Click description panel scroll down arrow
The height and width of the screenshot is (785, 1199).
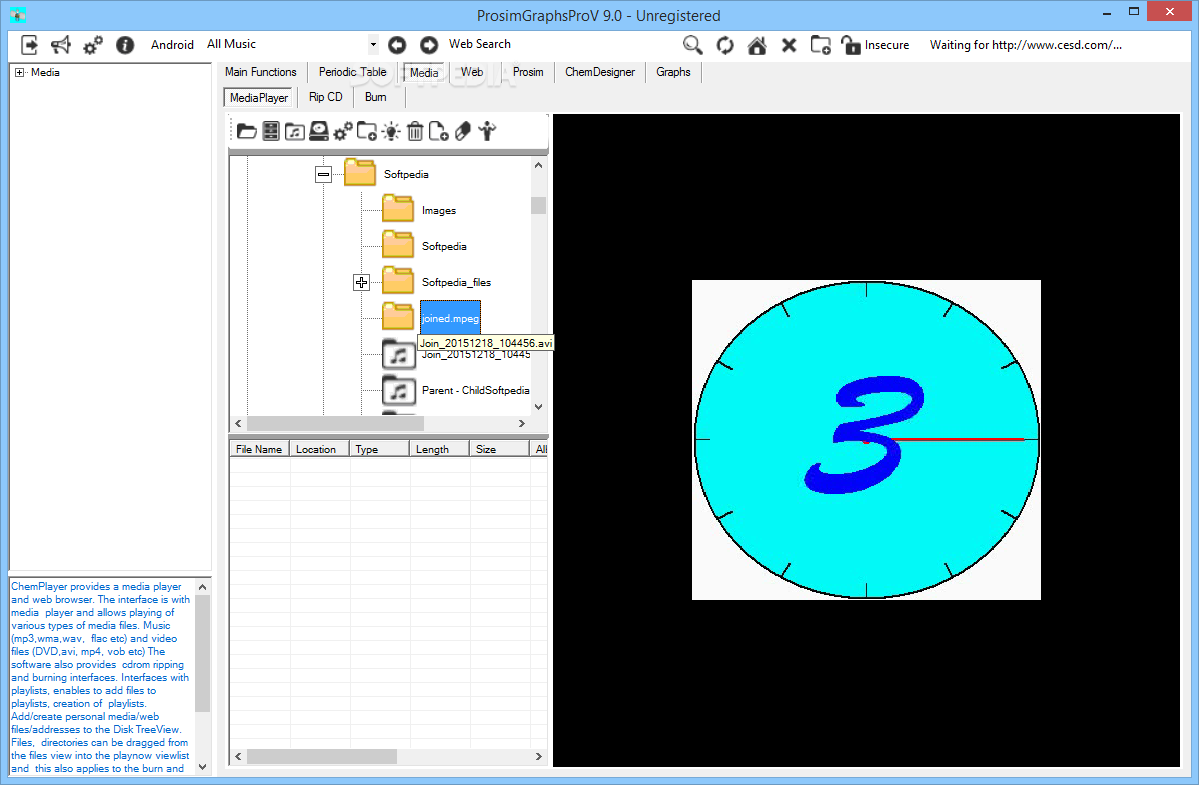pos(203,767)
